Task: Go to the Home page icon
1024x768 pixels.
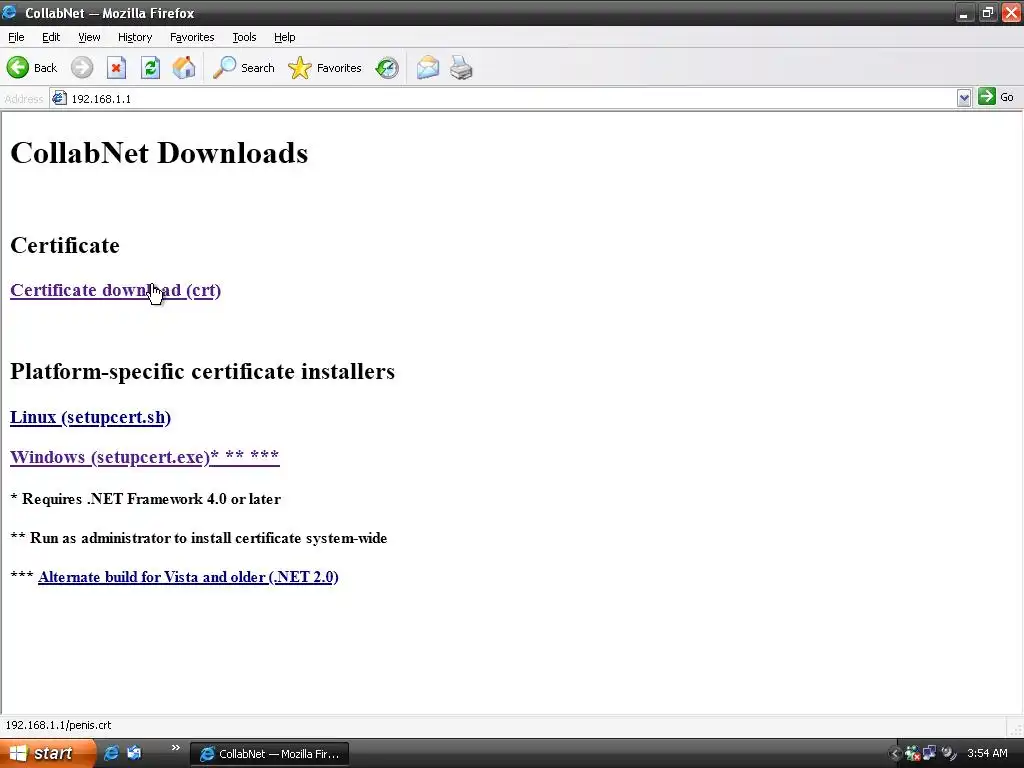Action: point(184,67)
